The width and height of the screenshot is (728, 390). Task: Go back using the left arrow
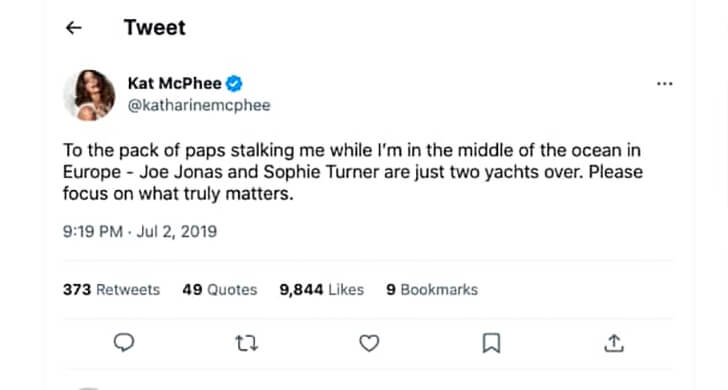coord(73,28)
